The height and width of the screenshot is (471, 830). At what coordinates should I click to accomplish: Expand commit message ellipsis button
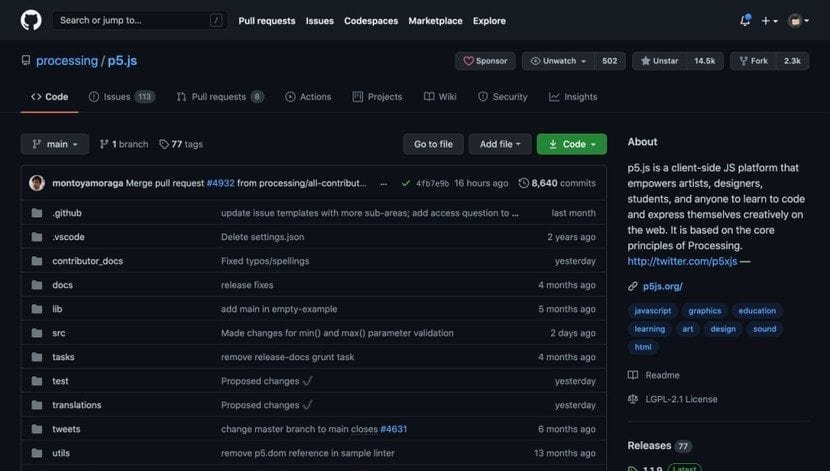382,183
